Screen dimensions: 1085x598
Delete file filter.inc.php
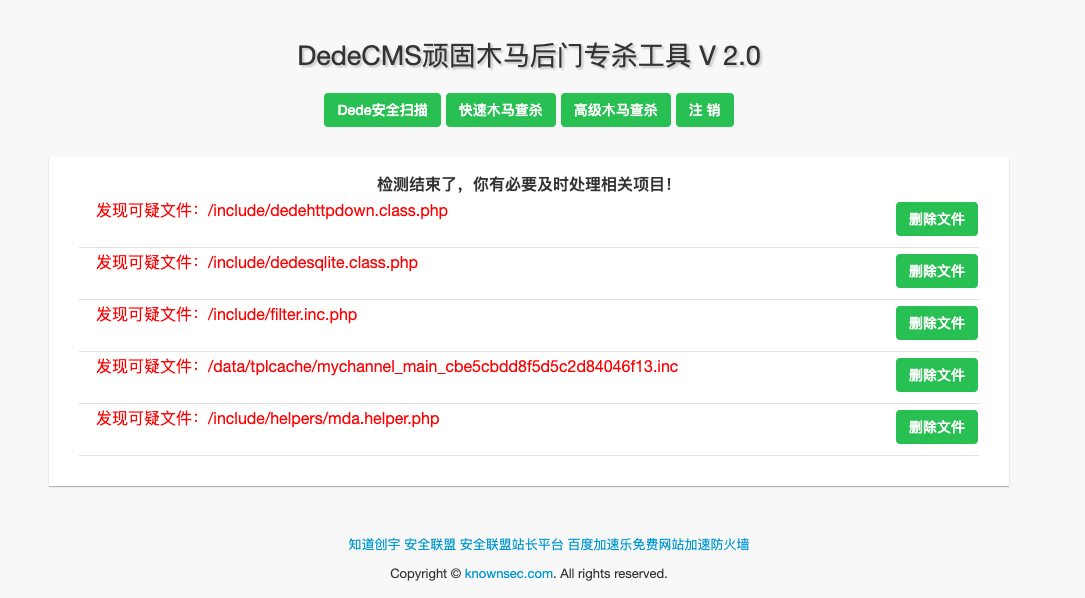coord(936,323)
